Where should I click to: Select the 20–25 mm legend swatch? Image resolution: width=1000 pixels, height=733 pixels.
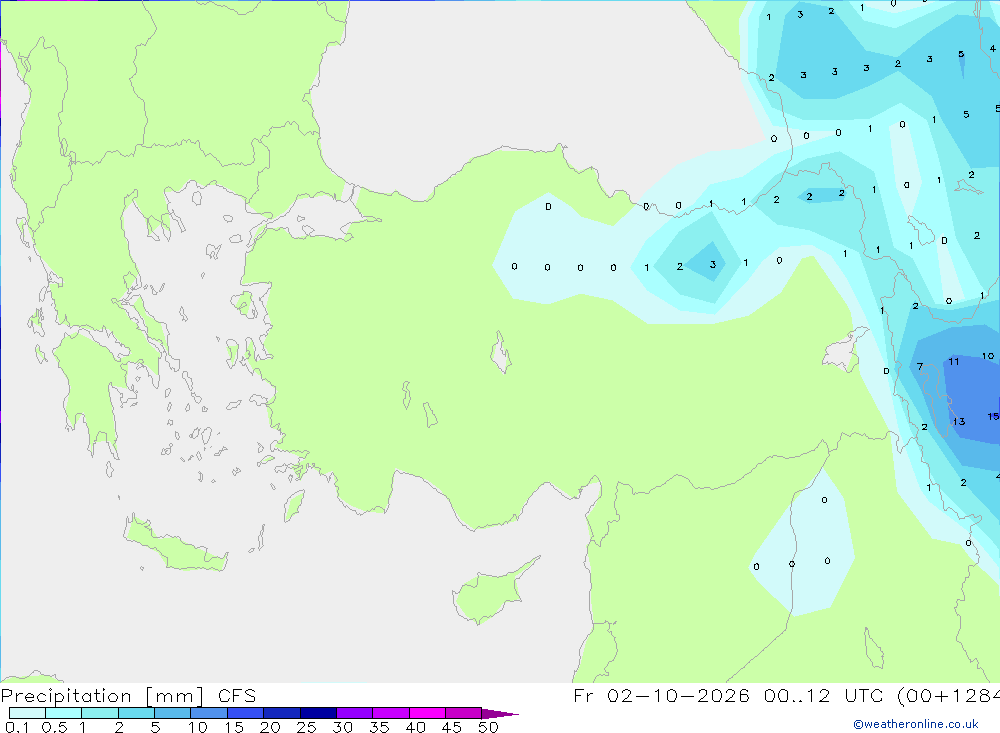(x=281, y=713)
